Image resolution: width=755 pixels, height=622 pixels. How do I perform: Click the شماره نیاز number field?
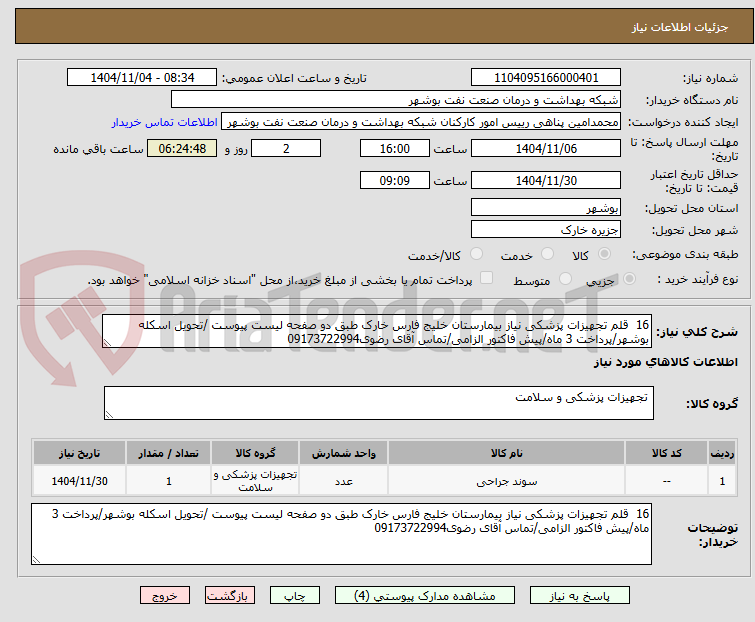point(546,78)
